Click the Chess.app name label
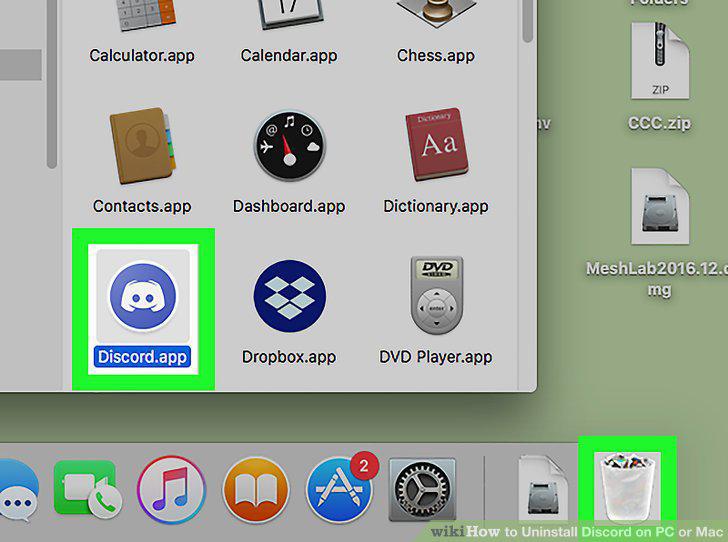The height and width of the screenshot is (542, 728). point(436,56)
